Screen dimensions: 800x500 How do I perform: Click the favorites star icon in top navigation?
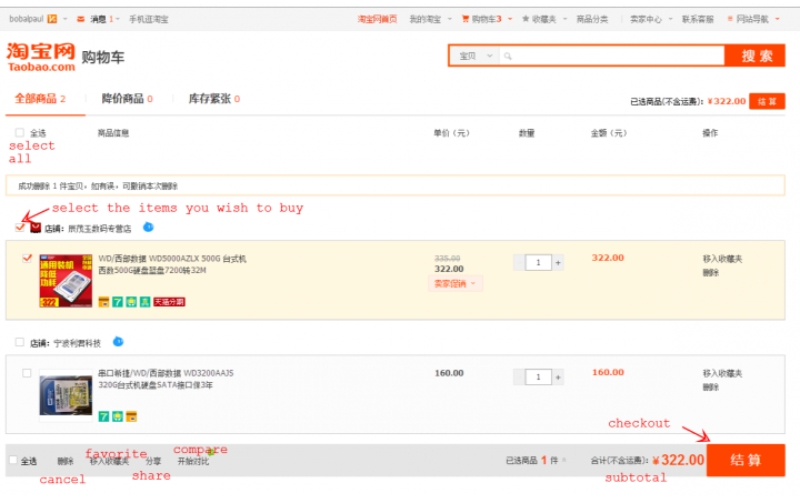[x=525, y=19]
